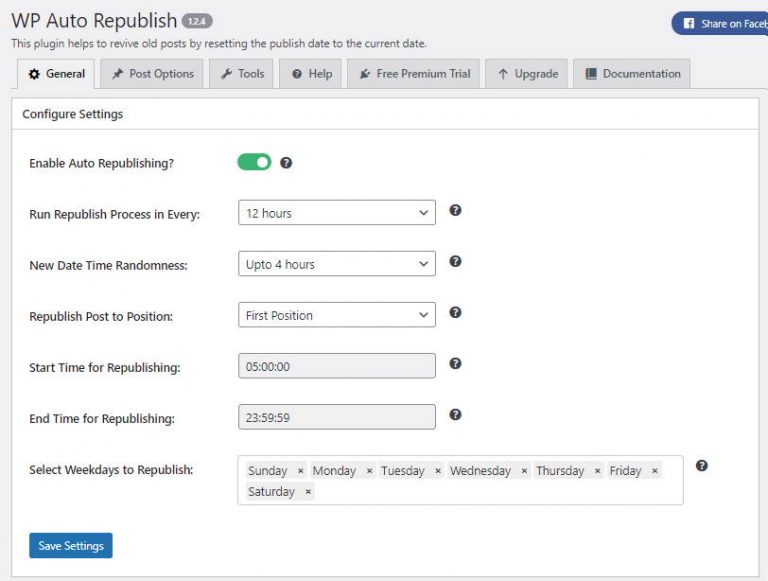Image resolution: width=768 pixels, height=581 pixels.
Task: Remove Friday from weekdays list
Action: click(x=654, y=471)
